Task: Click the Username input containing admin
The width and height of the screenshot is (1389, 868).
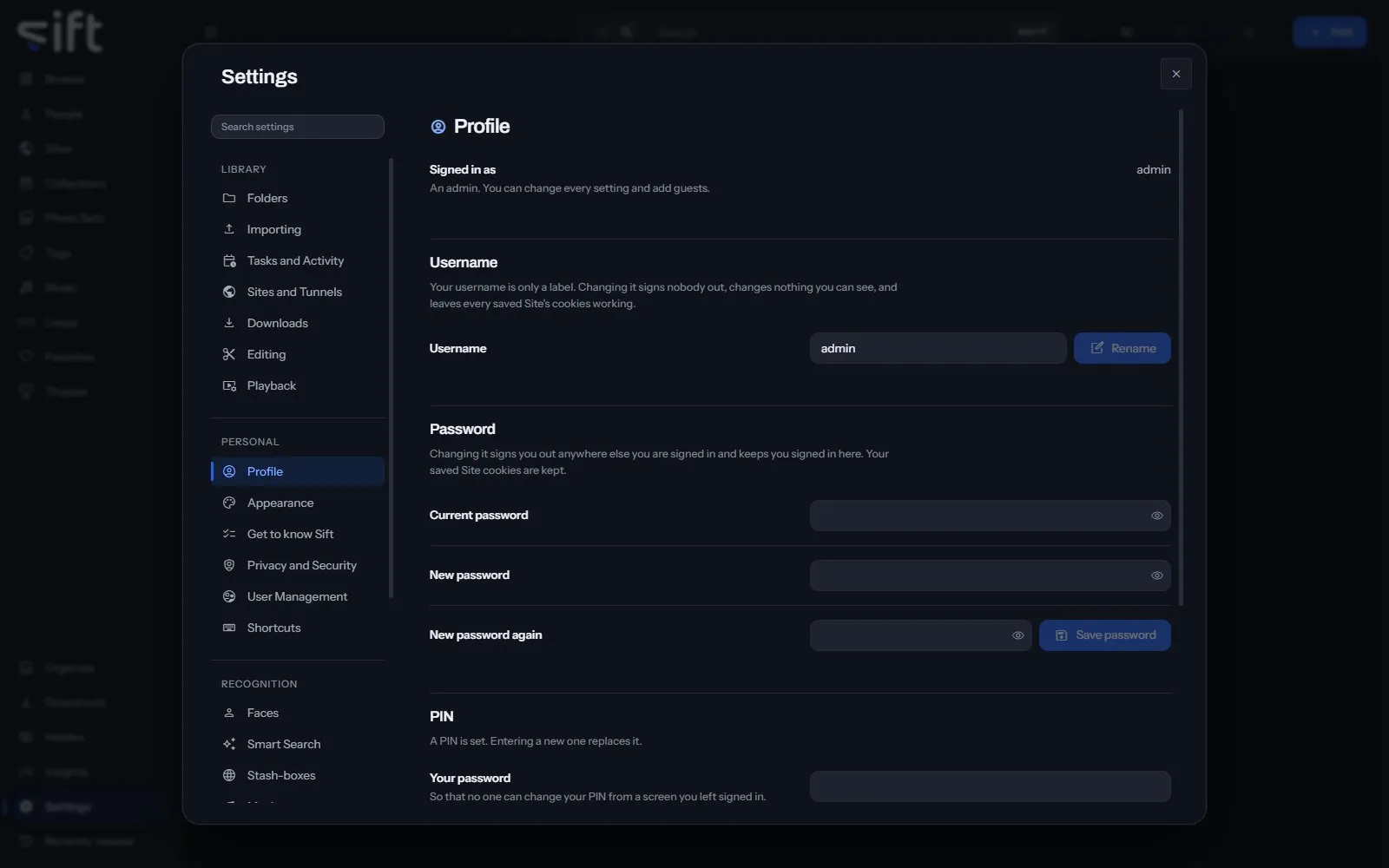Action: click(938, 348)
